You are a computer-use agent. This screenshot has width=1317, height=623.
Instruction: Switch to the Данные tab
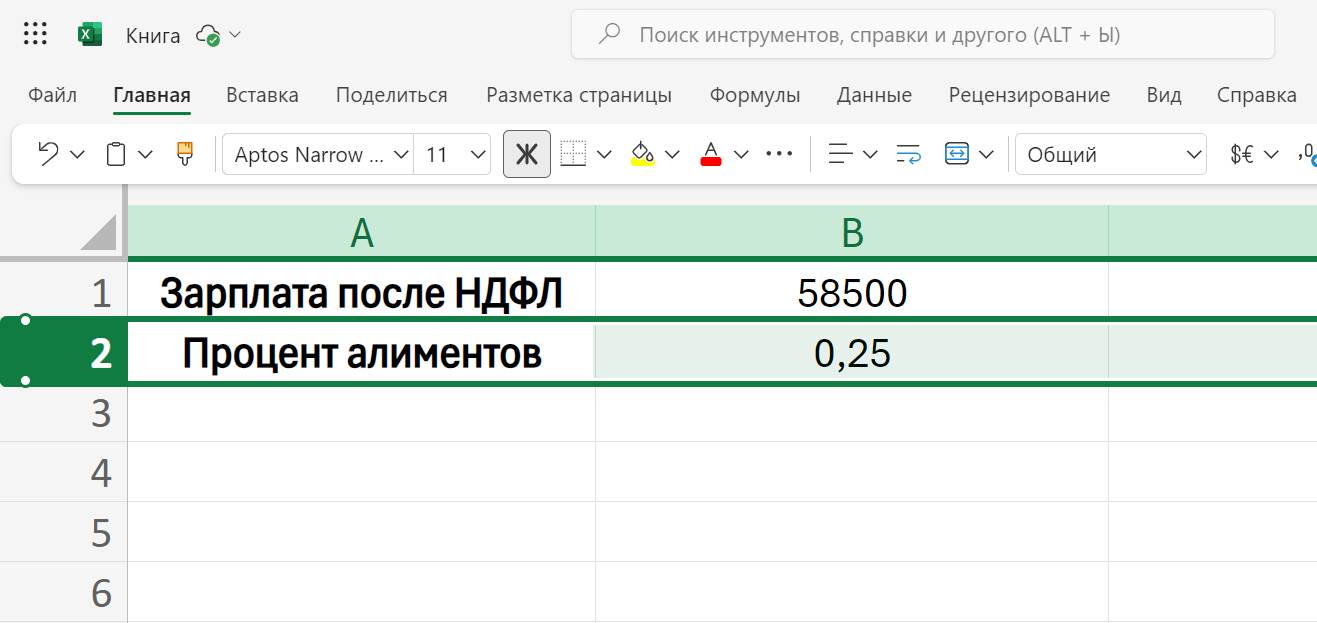(x=874, y=95)
